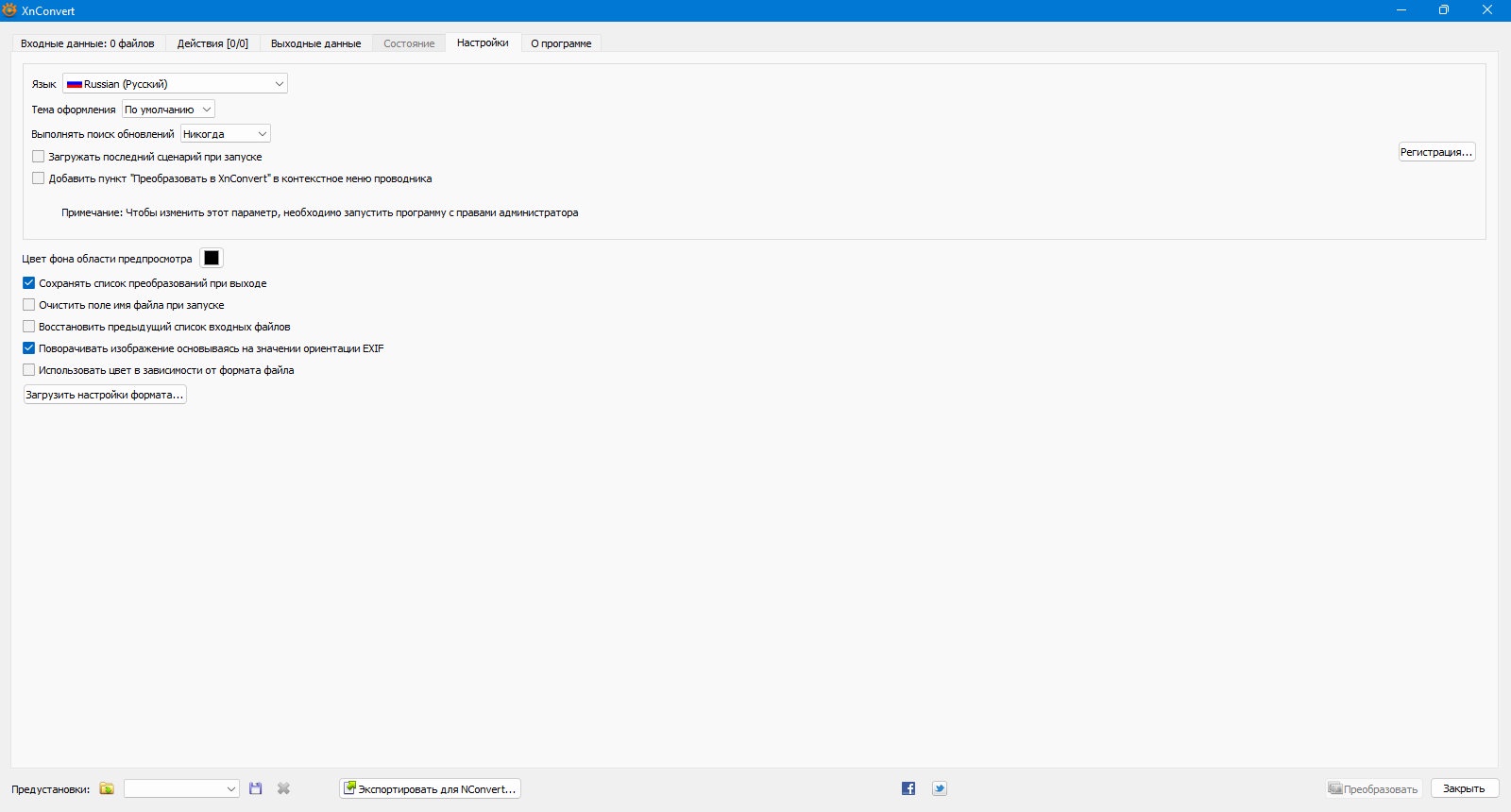Open update check dropdown 'Никогда'
The width and height of the screenshot is (1511, 812).
[x=226, y=134]
